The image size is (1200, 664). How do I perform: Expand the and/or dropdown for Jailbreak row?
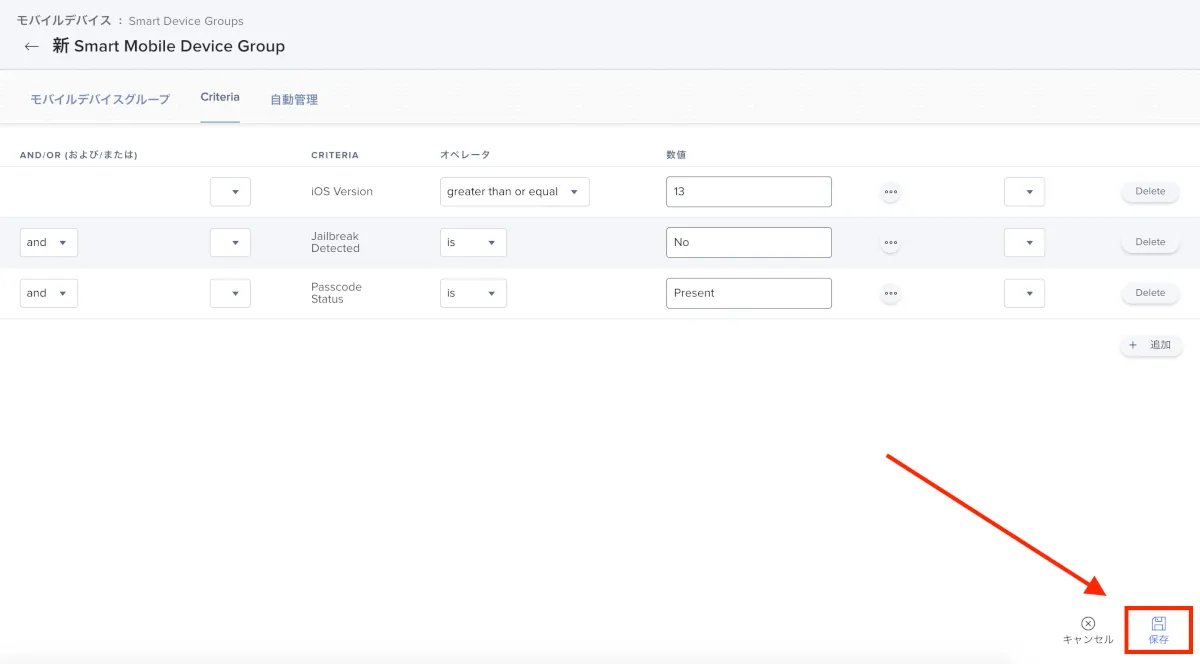[48, 243]
